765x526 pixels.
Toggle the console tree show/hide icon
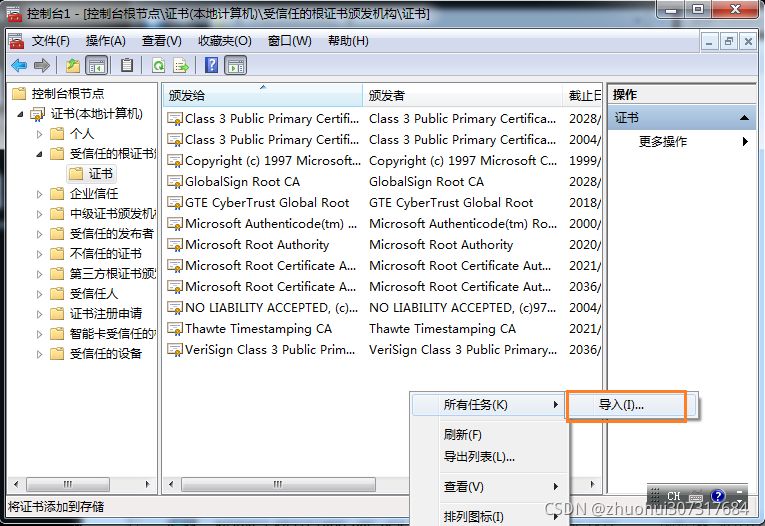point(97,65)
